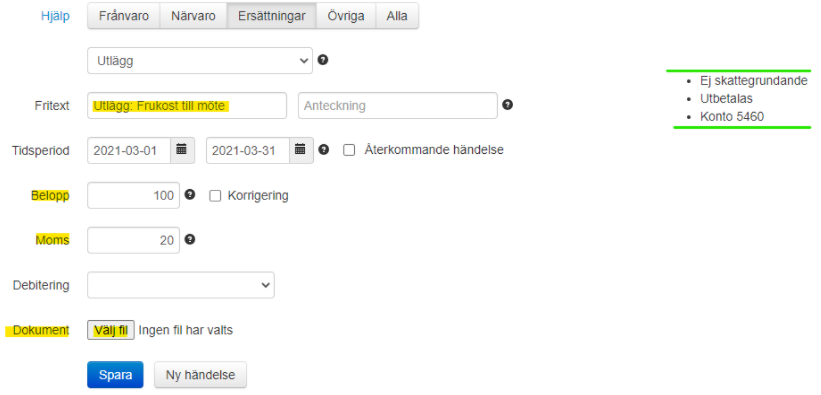Switch to Frånvaro tab
The width and height of the screenshot is (821, 395).
[x=124, y=16]
